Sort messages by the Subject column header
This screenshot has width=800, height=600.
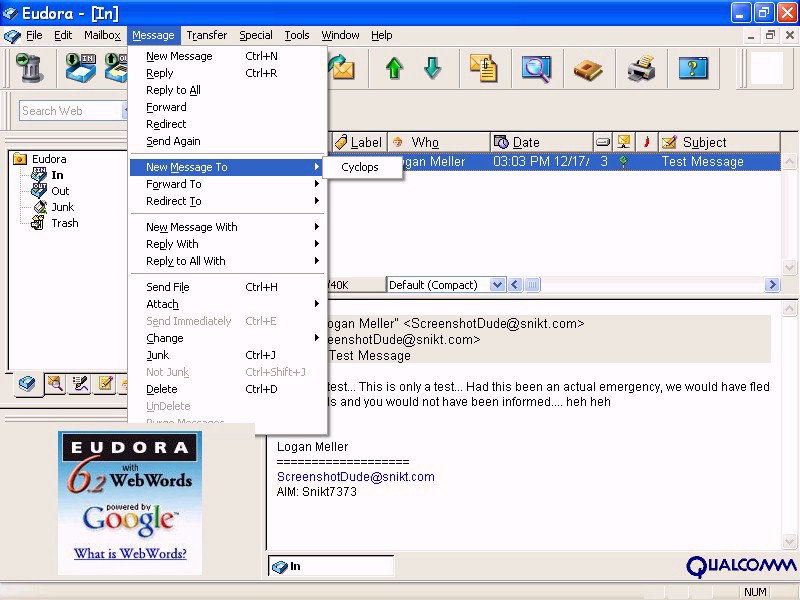[x=719, y=142]
